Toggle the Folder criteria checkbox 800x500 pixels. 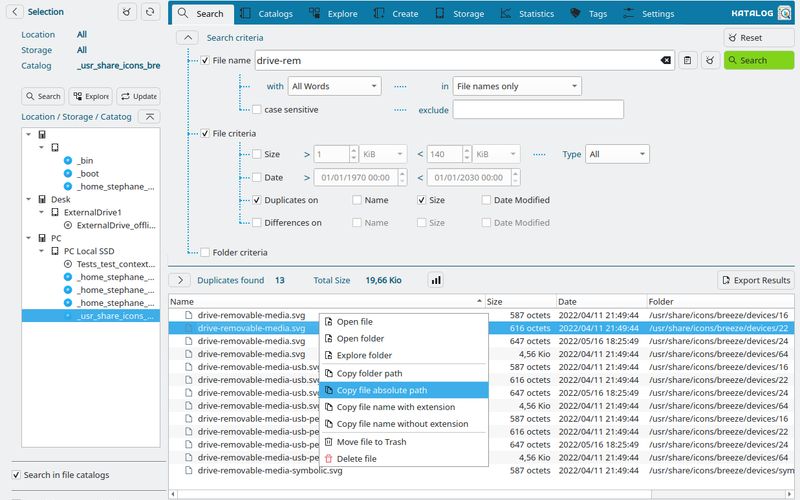tap(205, 253)
